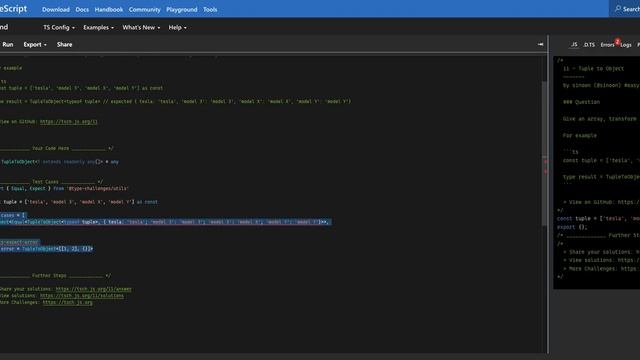Open the What's New dropdown

click(141, 27)
